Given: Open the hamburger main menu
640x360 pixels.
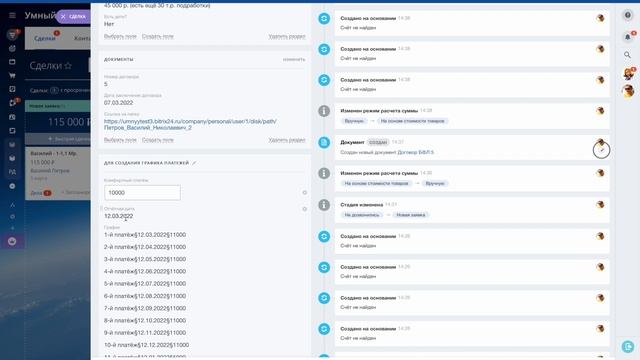Looking at the screenshot, I should (x=12, y=16).
